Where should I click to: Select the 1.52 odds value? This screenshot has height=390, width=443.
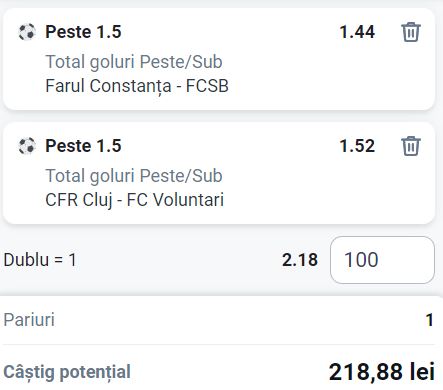357,146
